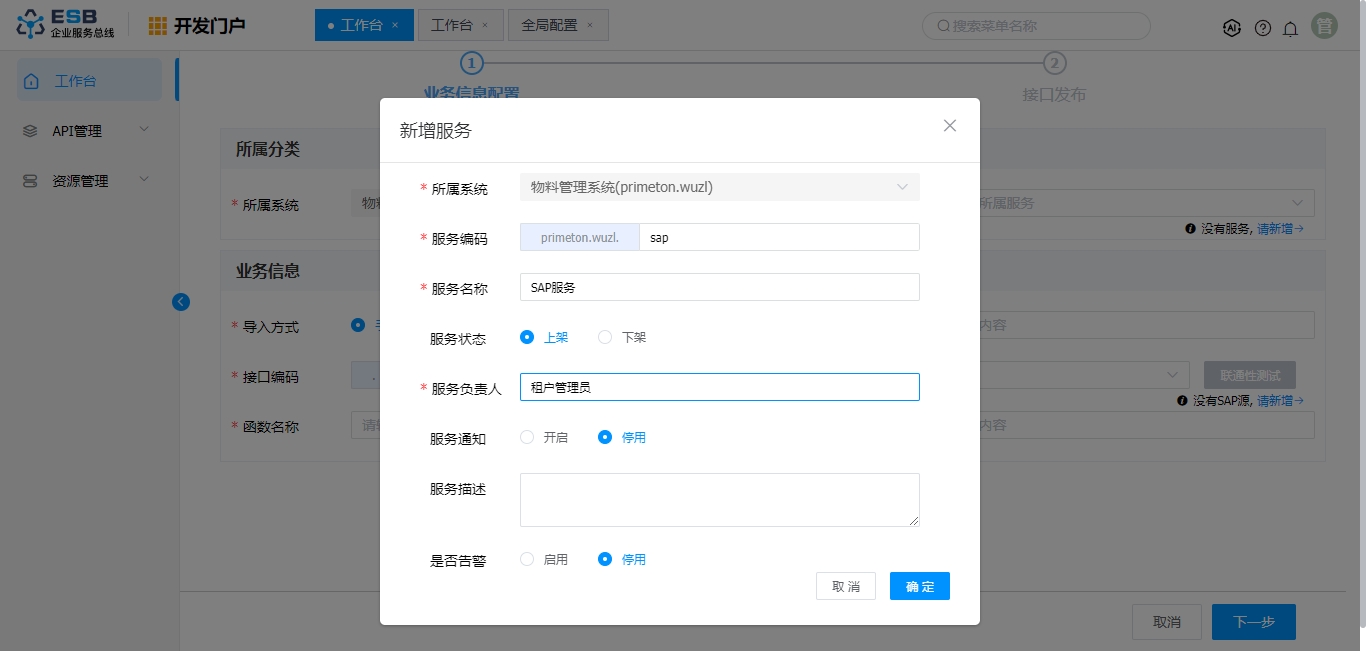Open the help question mark icon
The height and width of the screenshot is (651, 1366).
tap(1263, 28)
